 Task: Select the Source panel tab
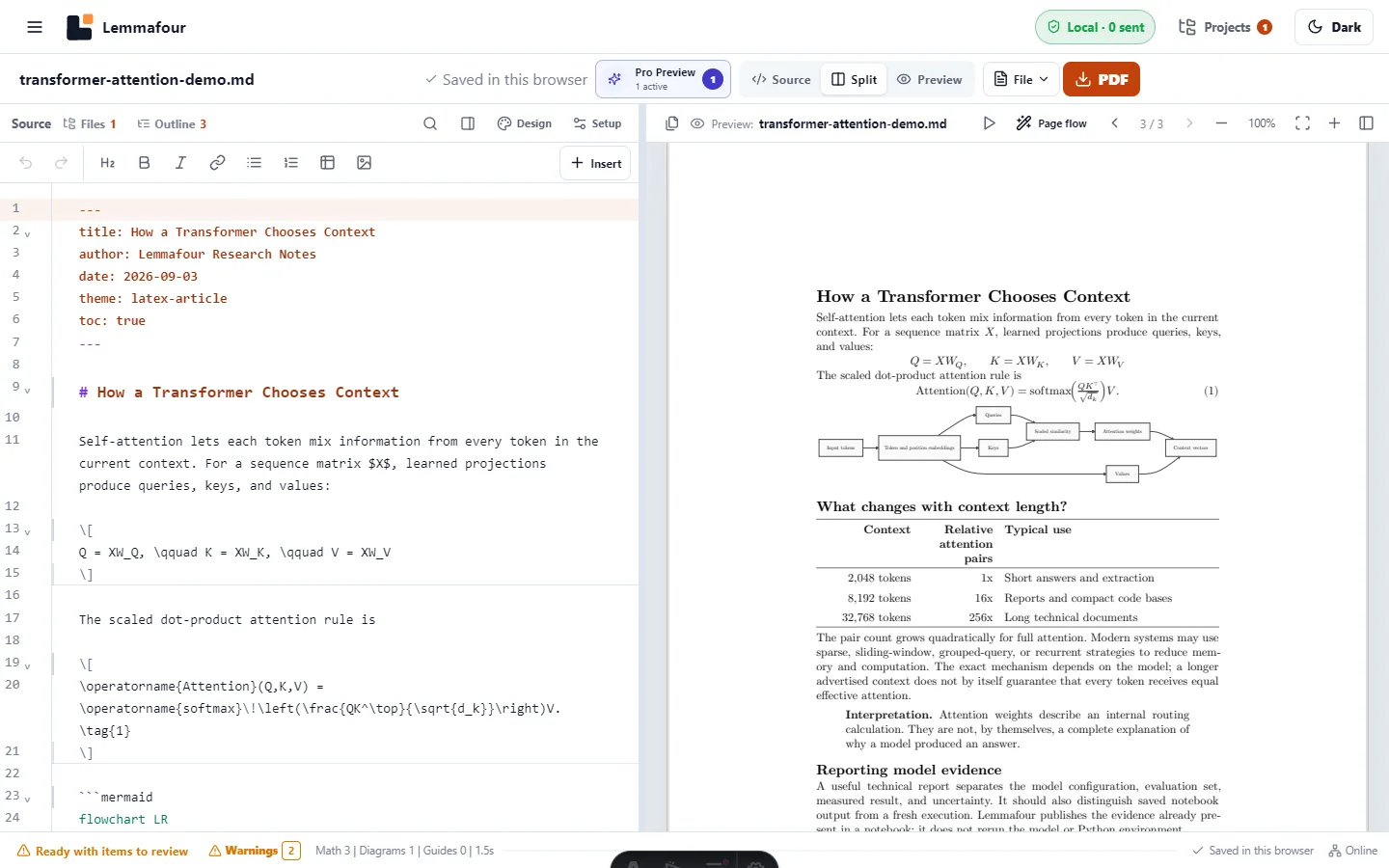pos(31,123)
